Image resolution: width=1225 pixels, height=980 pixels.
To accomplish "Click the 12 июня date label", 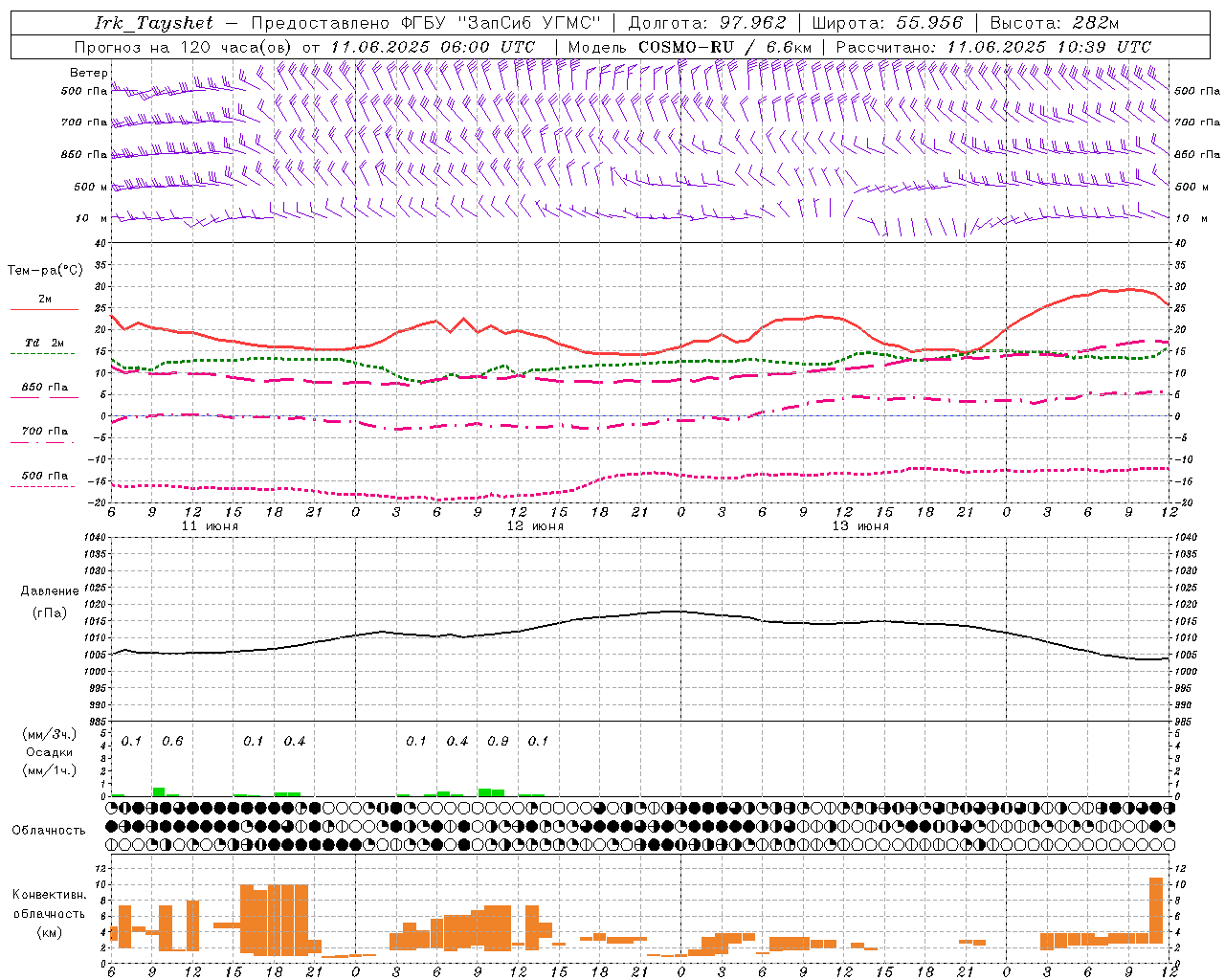I will click(535, 526).
